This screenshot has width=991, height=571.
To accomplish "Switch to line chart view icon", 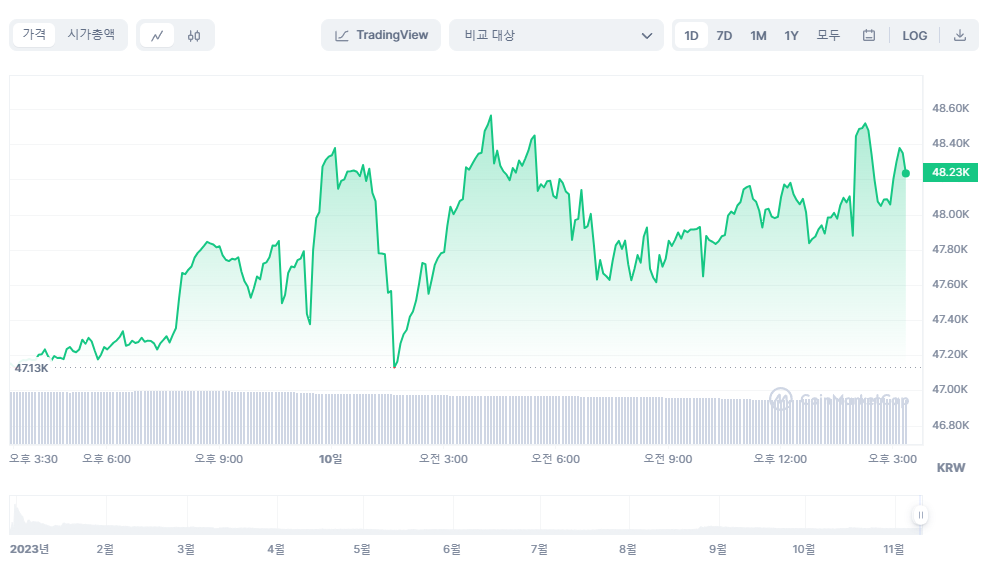I will 157,35.
